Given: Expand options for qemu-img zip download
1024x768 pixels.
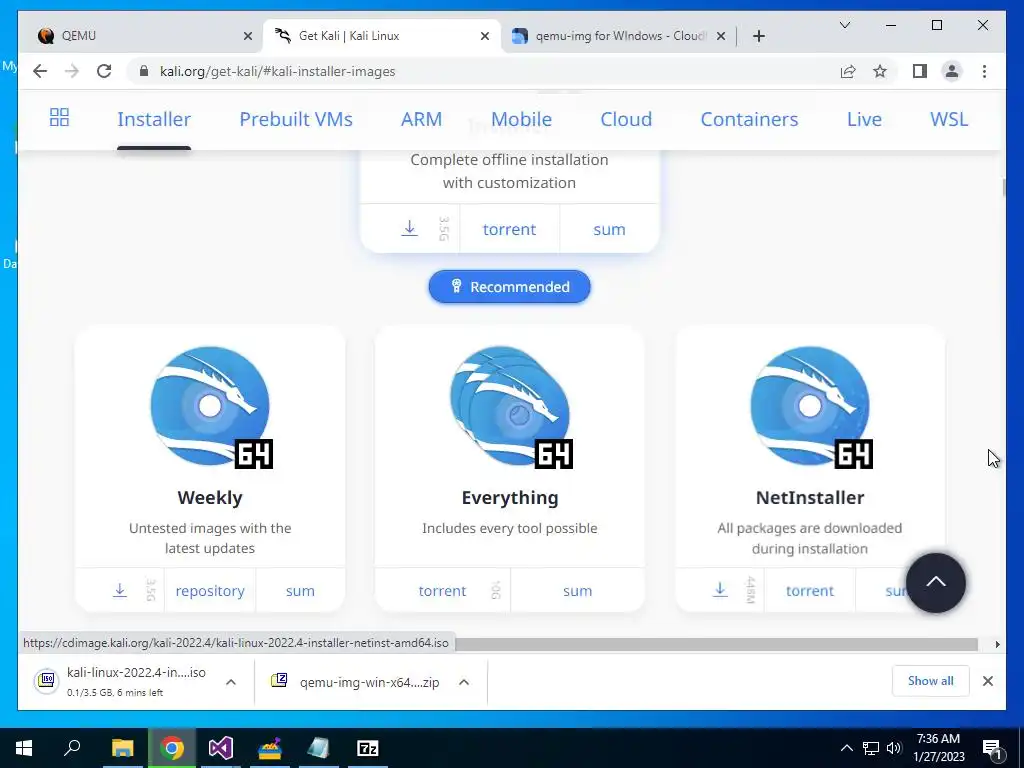Looking at the screenshot, I should (x=464, y=682).
